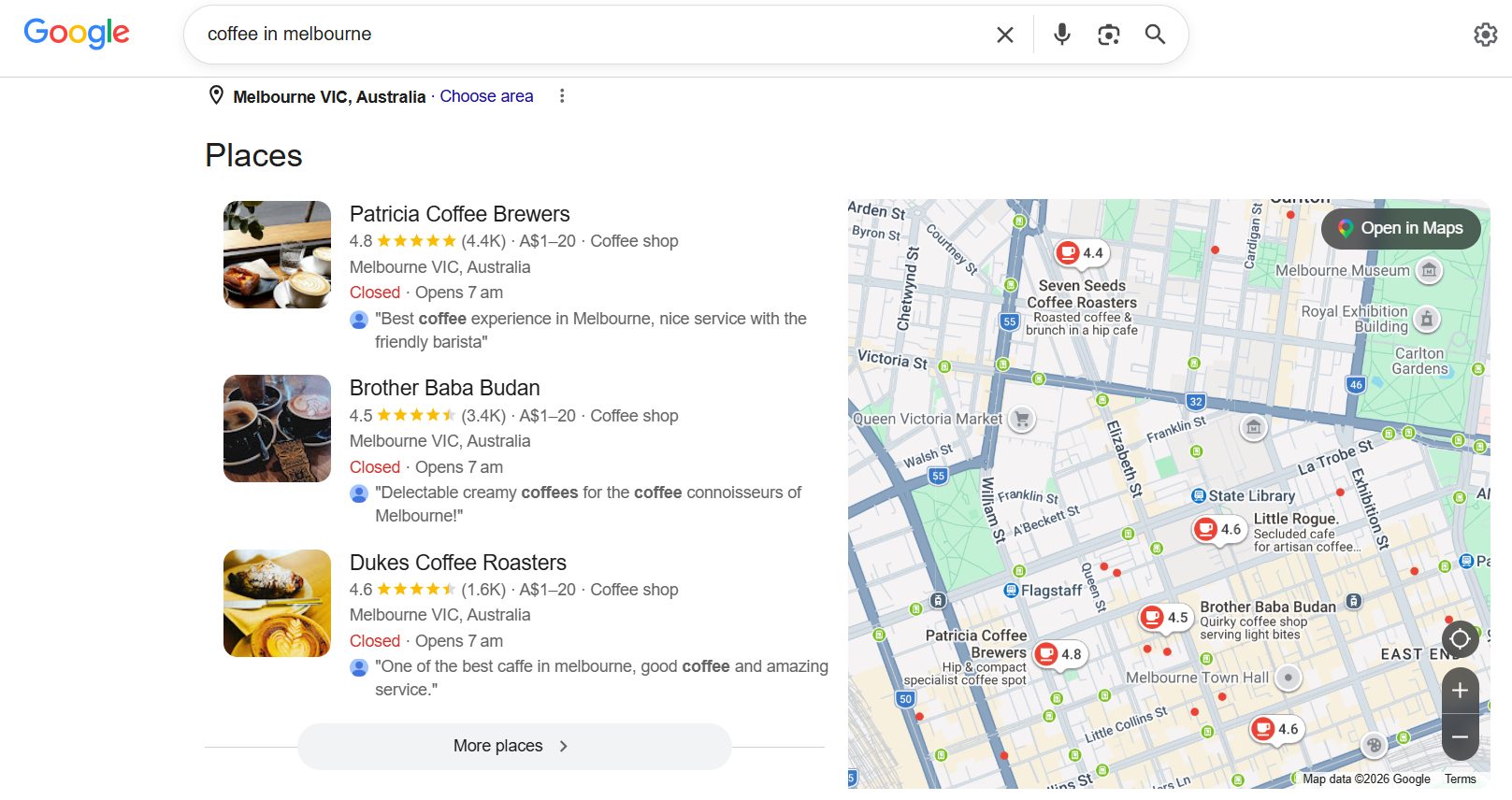Click the Choose area link
Image resolution: width=1512 pixels, height=800 pixels.
[x=486, y=96]
